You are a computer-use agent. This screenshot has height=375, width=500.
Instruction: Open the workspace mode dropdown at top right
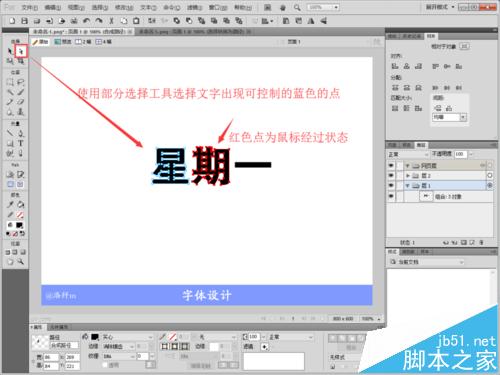[x=440, y=7]
